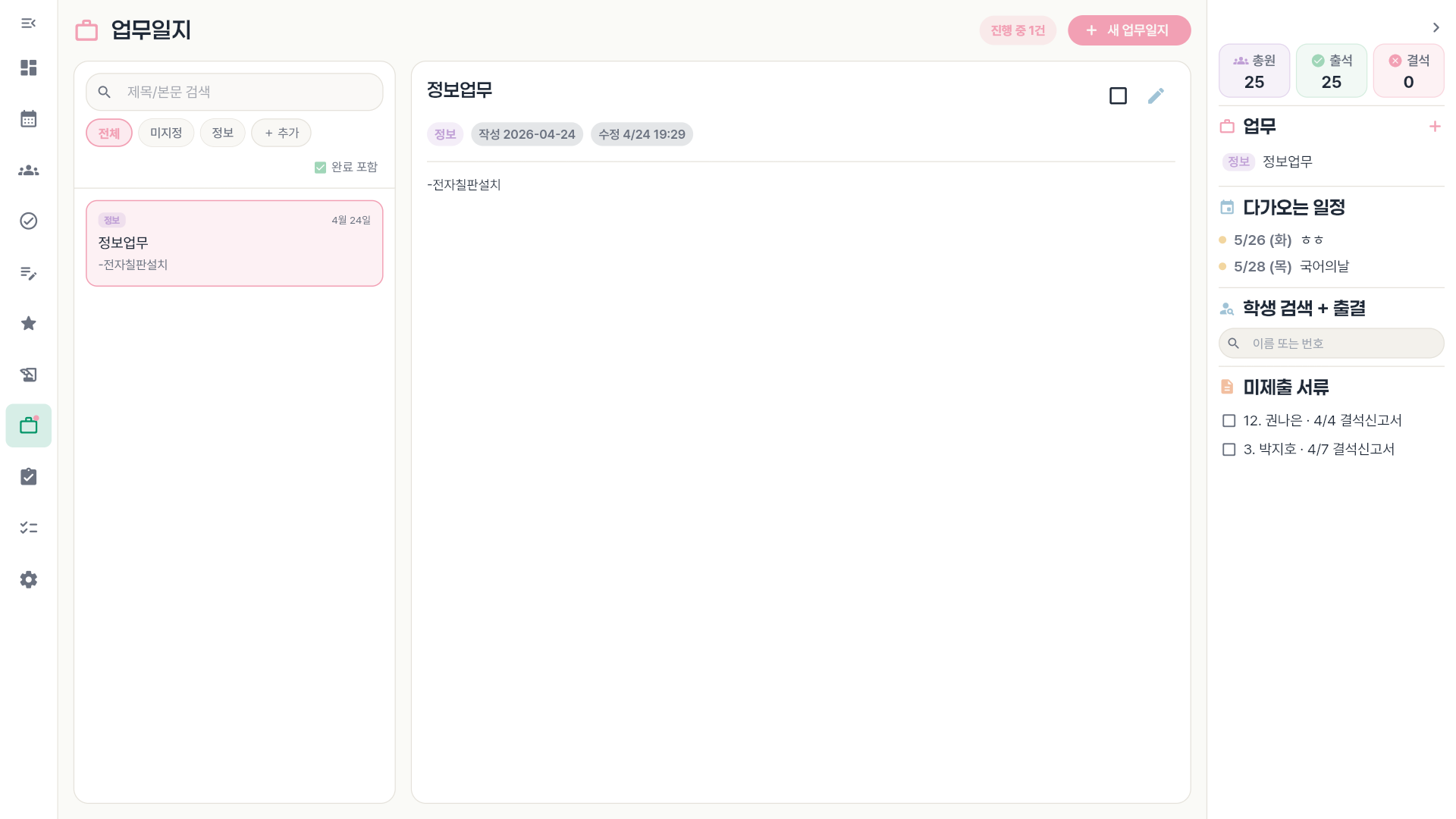
Task: Click the 작성 2026-04-24 chip
Action: point(527,134)
